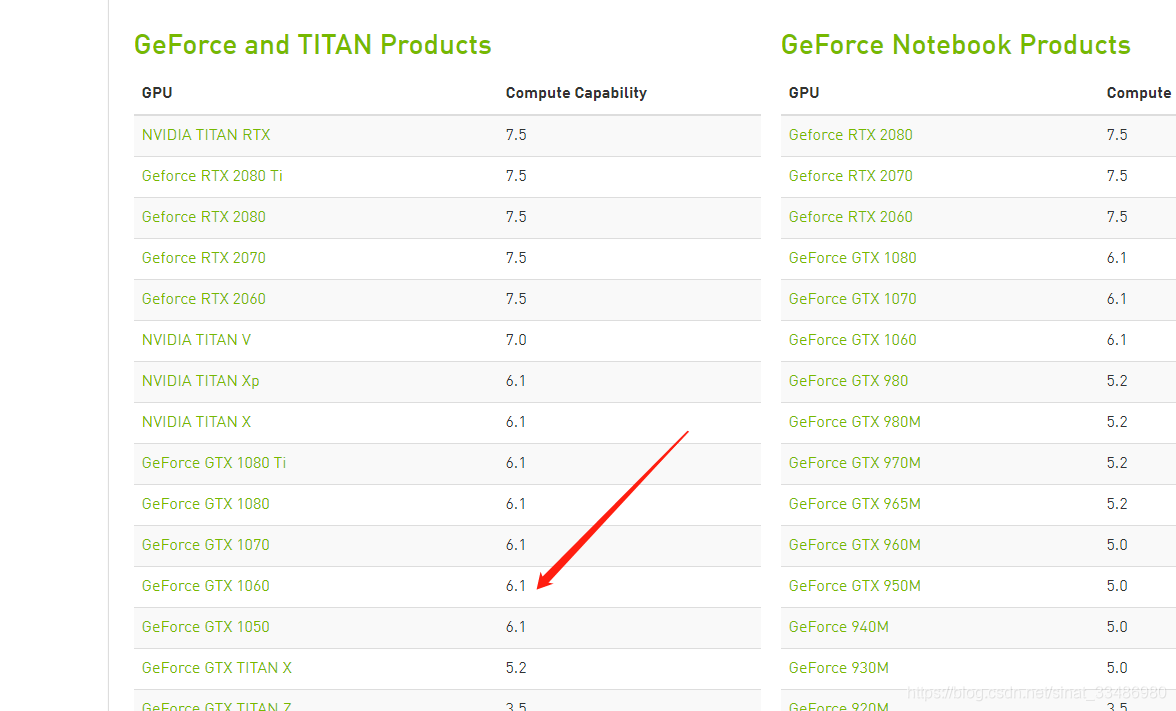Click GeForce GTX 1060 in Notebook Products table
Viewport: 1176px width, 711px height.
tap(852, 340)
